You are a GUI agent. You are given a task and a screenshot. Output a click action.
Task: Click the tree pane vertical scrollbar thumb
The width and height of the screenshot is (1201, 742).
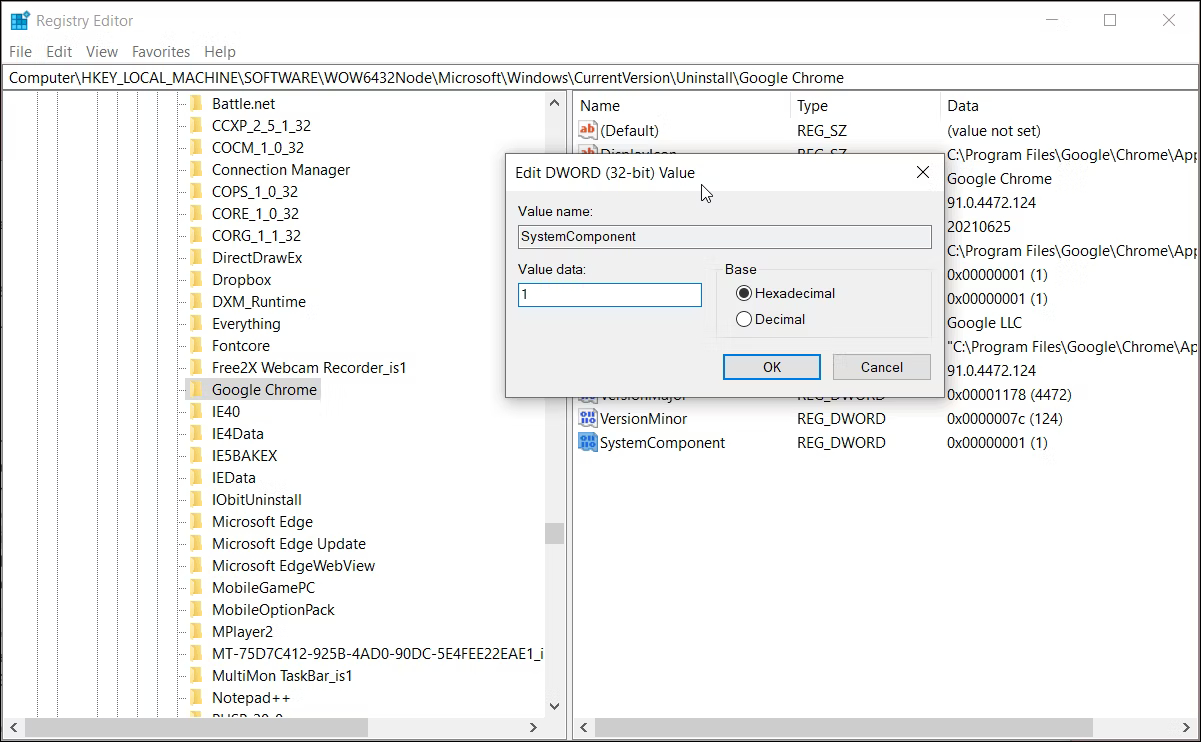(555, 533)
